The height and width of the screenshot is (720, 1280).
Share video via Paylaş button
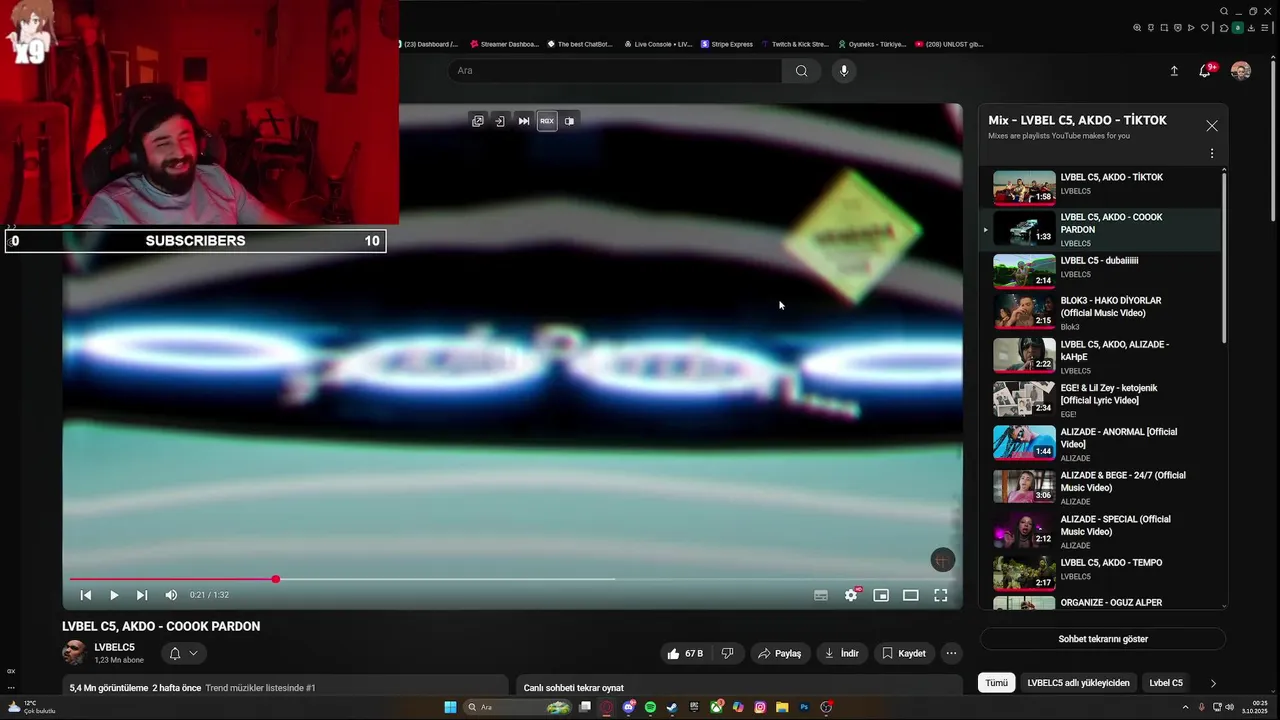tap(780, 653)
